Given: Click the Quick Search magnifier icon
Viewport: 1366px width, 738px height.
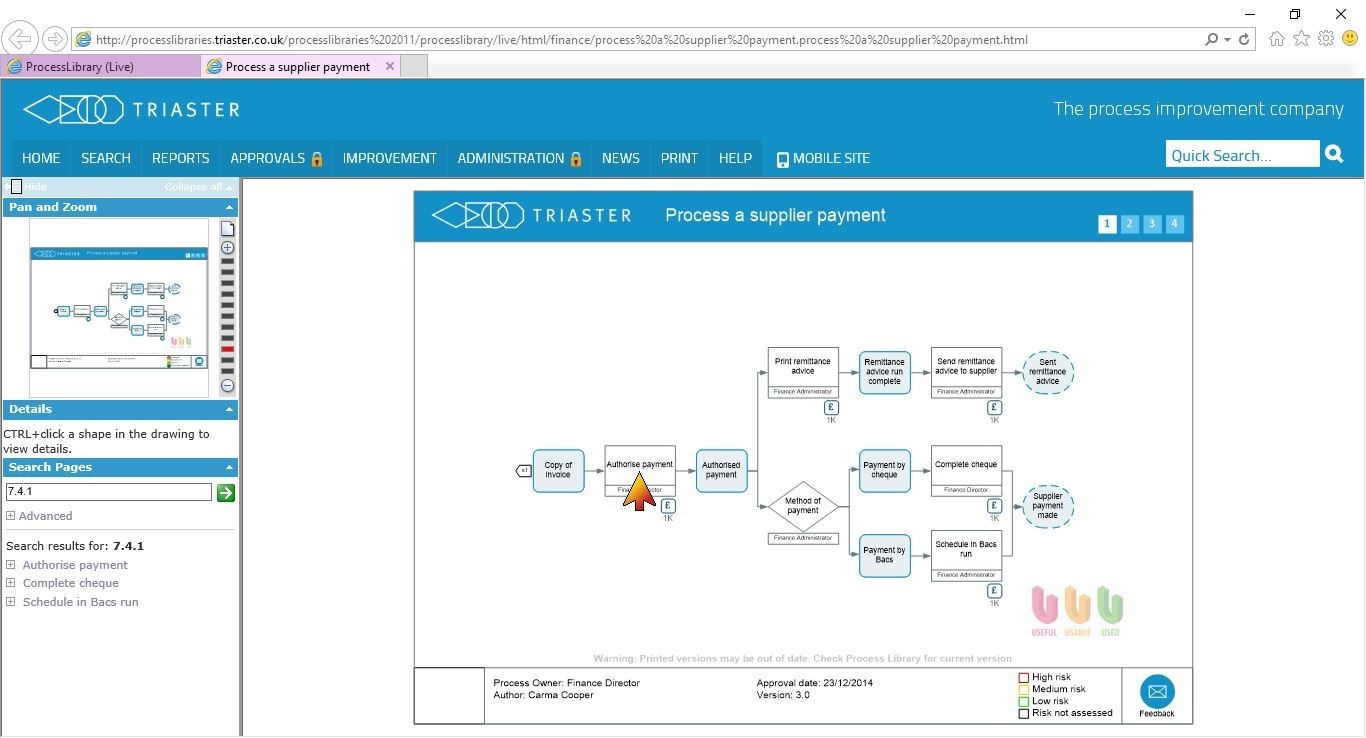Looking at the screenshot, I should click(1334, 154).
